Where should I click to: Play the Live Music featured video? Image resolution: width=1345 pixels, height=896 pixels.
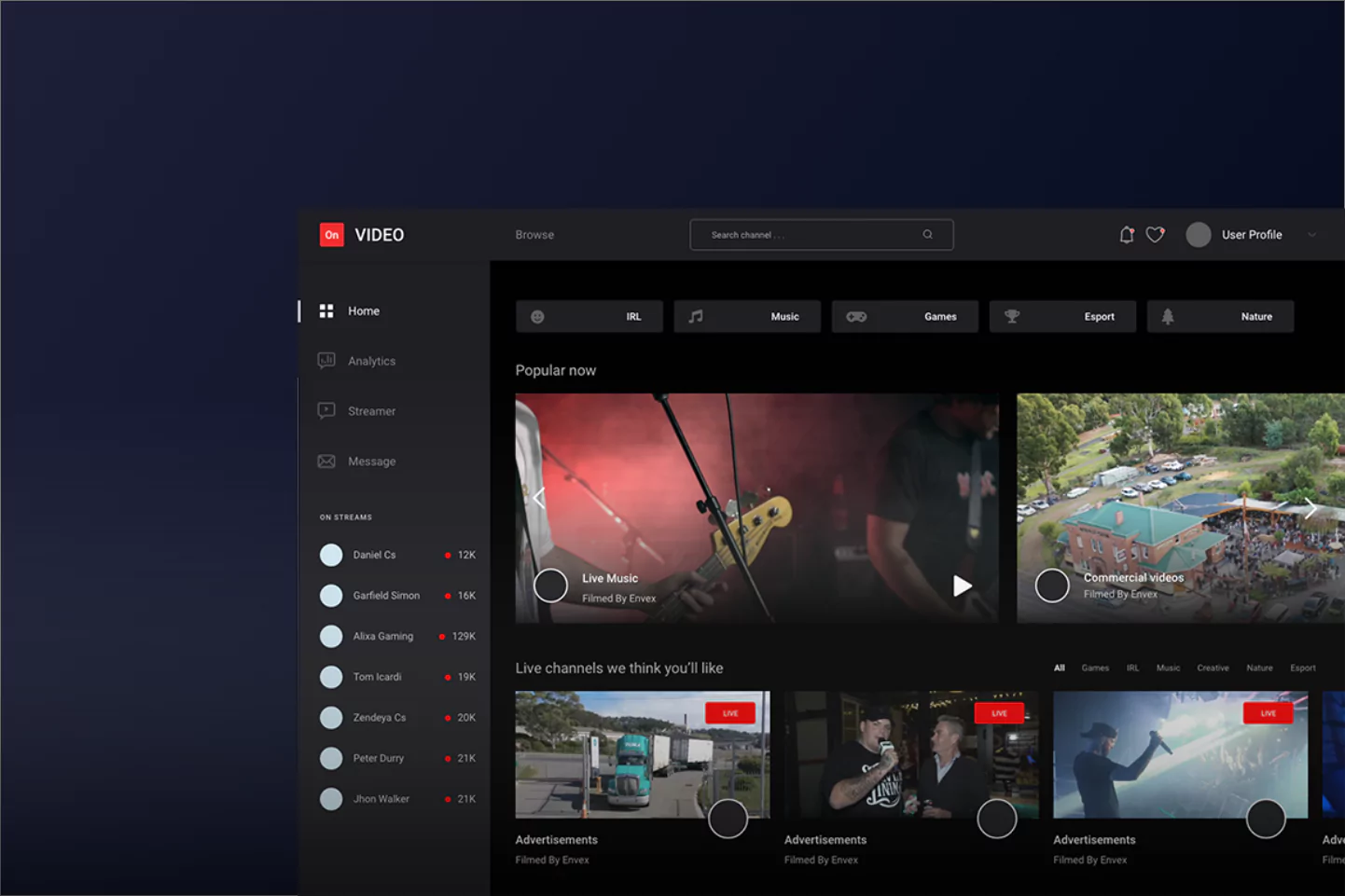tap(962, 586)
